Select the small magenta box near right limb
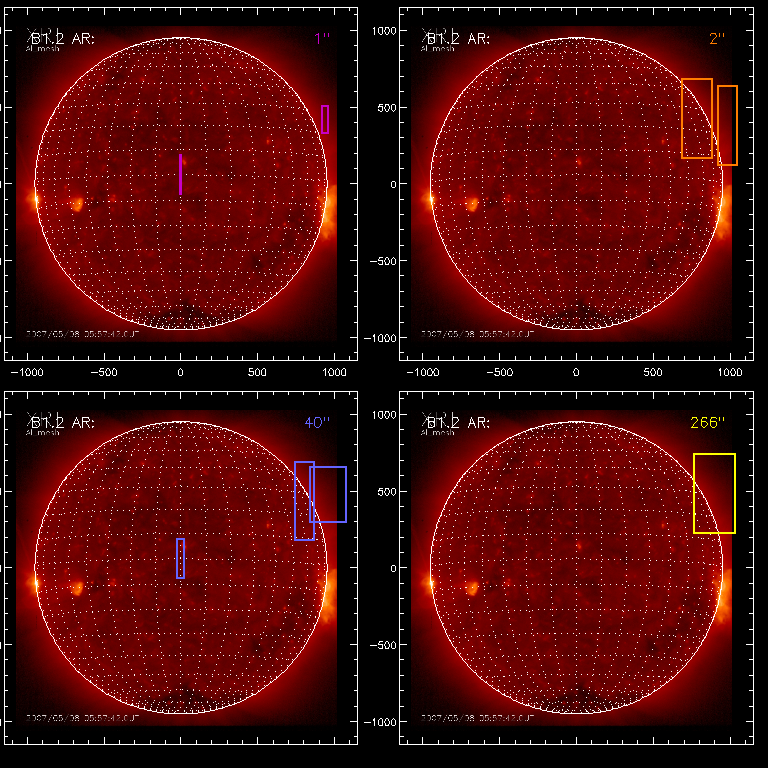Screen dimensions: 768x768 pyautogui.click(x=325, y=119)
